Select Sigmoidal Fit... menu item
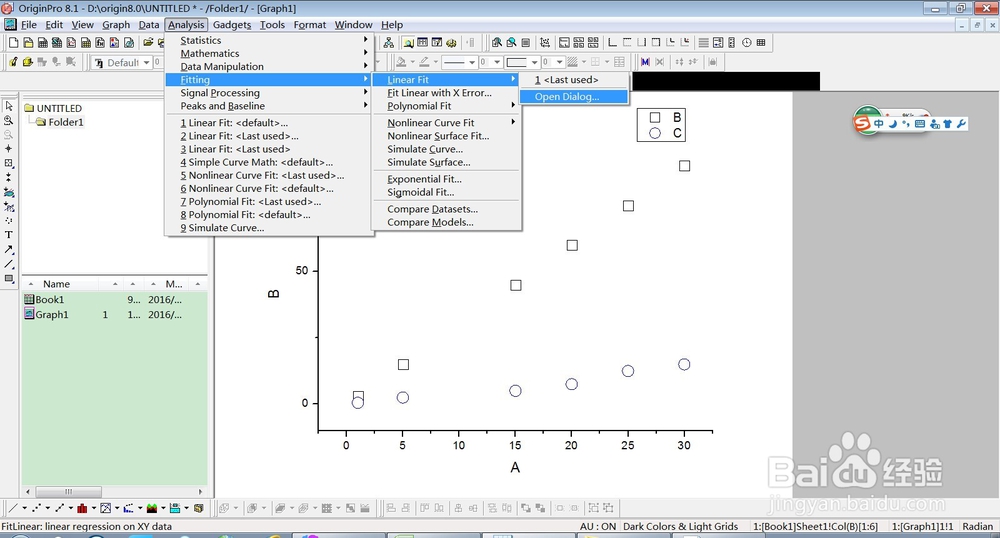This screenshot has height=538, width=1000. tap(446, 192)
